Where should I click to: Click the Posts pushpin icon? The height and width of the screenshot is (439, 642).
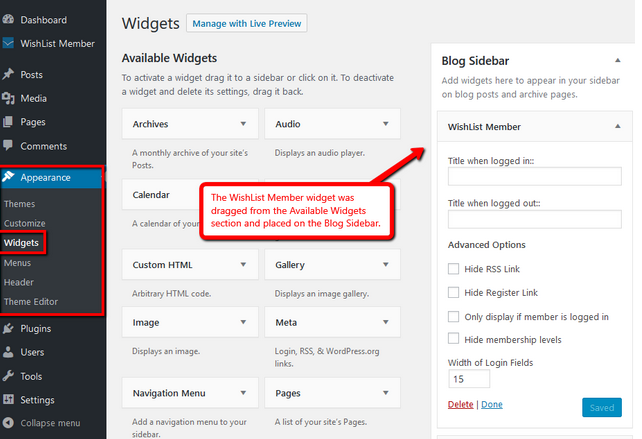(x=8, y=74)
